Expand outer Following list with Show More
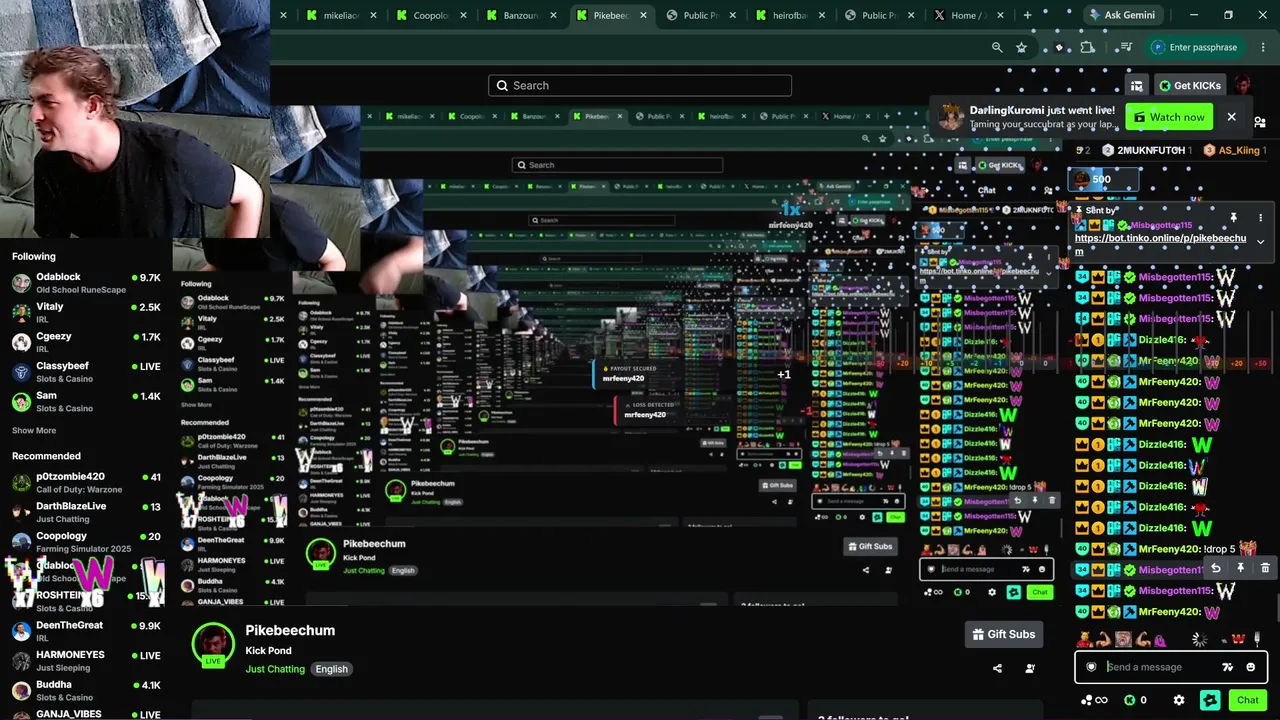 34,430
